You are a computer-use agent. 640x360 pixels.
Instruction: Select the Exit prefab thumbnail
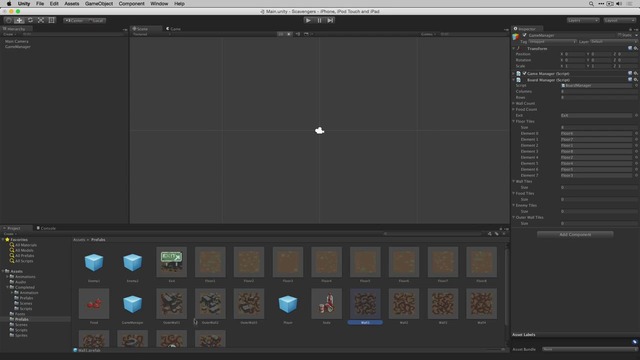tap(171, 262)
